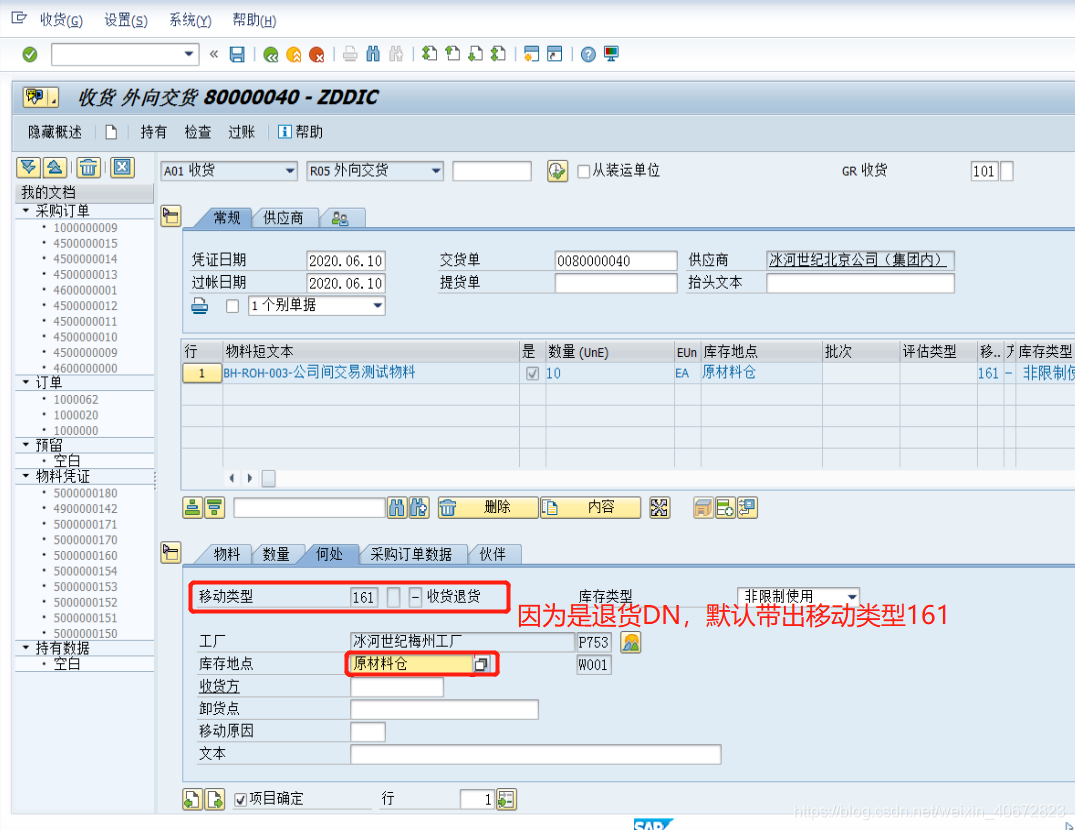Viewport: 1075px width, 830px height.
Task: Click the Customize local layout monitor icon
Action: [612, 53]
